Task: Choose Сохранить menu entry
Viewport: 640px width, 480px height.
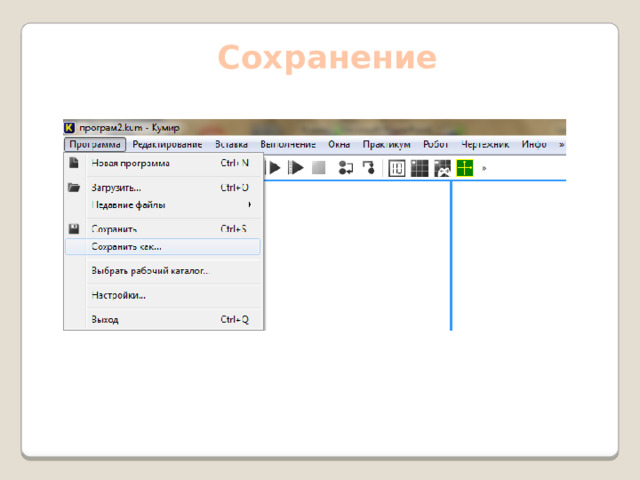Action: tap(162, 229)
